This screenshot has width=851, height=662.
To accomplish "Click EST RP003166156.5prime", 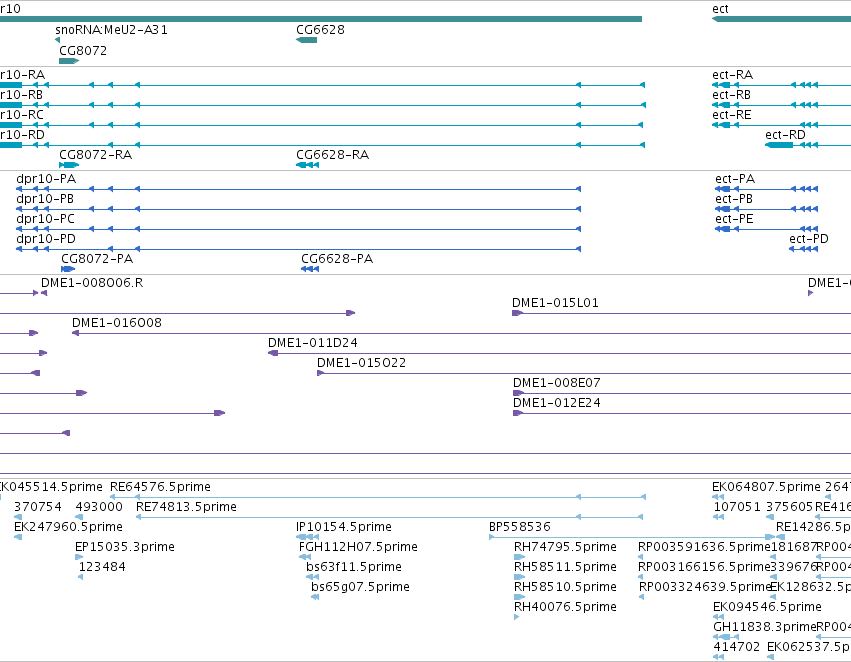I will [x=704, y=568].
